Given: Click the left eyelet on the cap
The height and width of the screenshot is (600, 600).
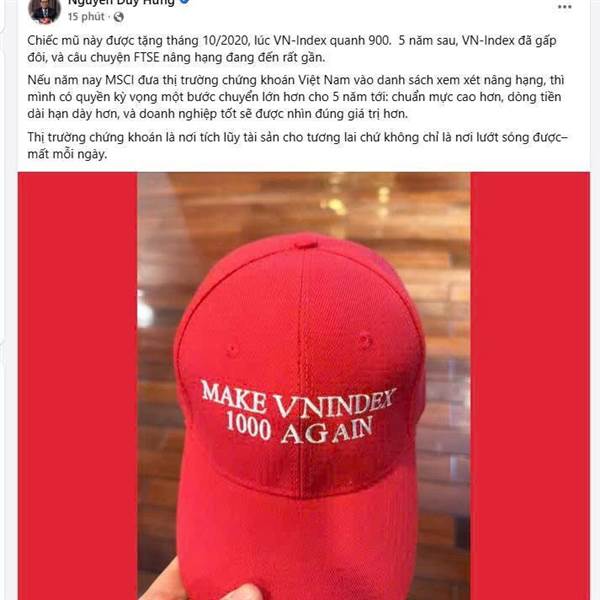Looking at the screenshot, I should point(232,351).
